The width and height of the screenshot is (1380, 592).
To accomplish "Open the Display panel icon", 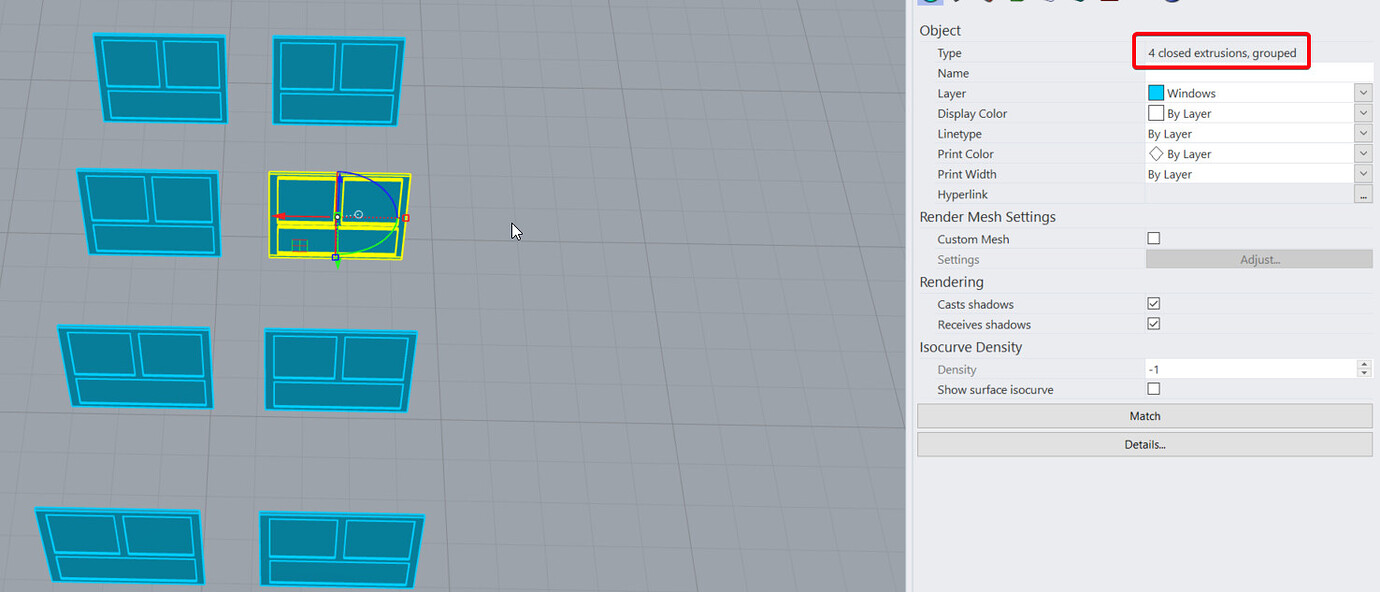I will tap(1048, 1).
